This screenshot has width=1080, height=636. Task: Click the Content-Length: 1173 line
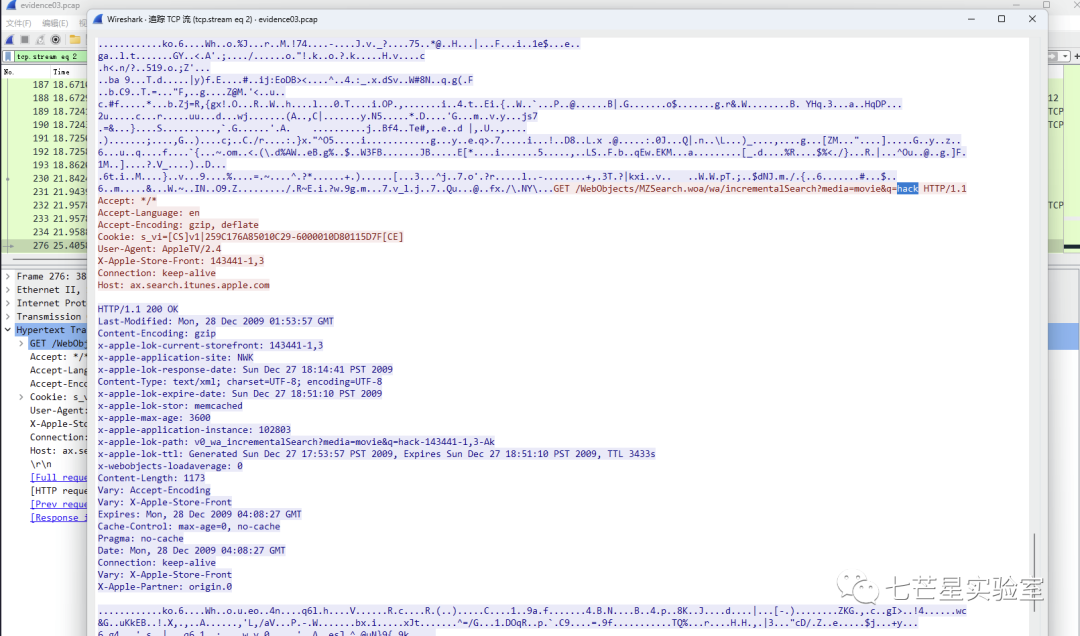pos(151,478)
